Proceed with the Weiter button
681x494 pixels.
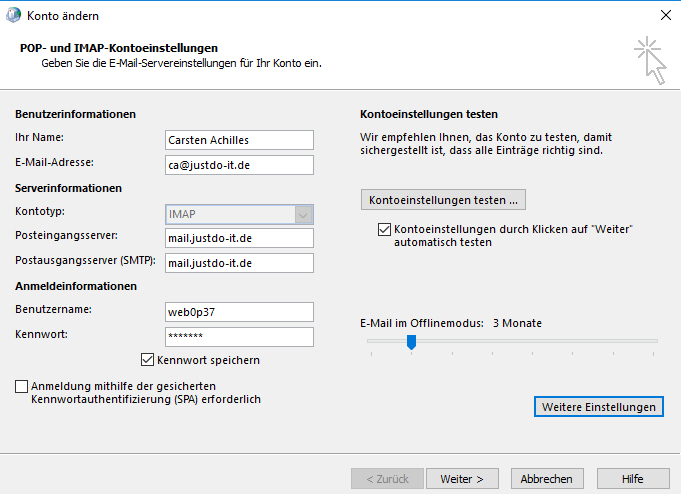point(462,478)
